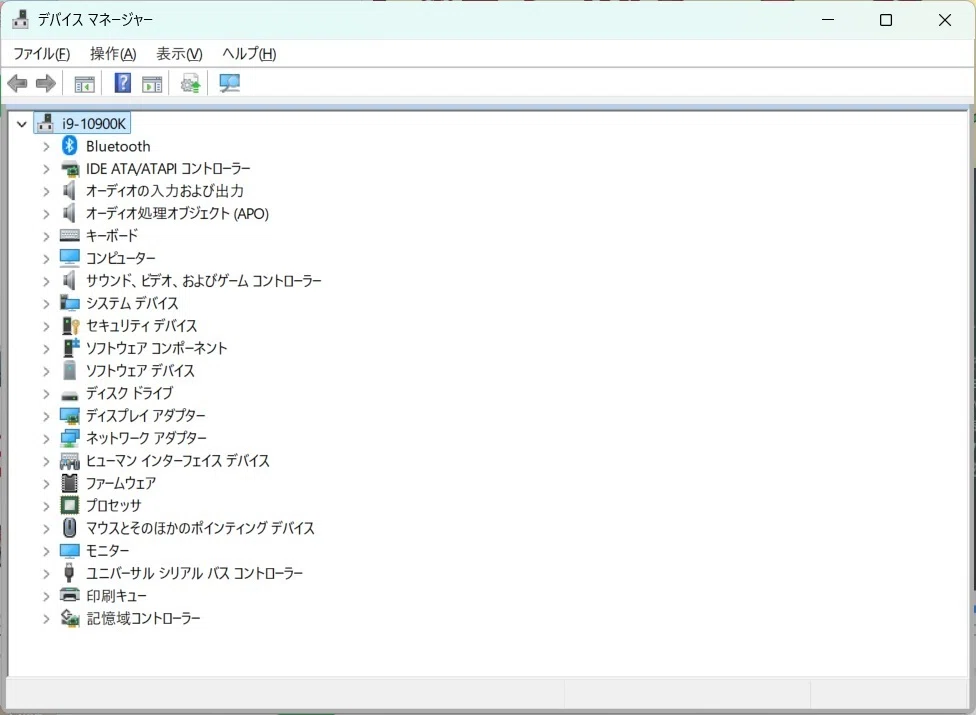The width and height of the screenshot is (976, 715).
Task: Expand the サウンド、ビデオ、およびゲーム コントローラー node
Action: point(46,281)
